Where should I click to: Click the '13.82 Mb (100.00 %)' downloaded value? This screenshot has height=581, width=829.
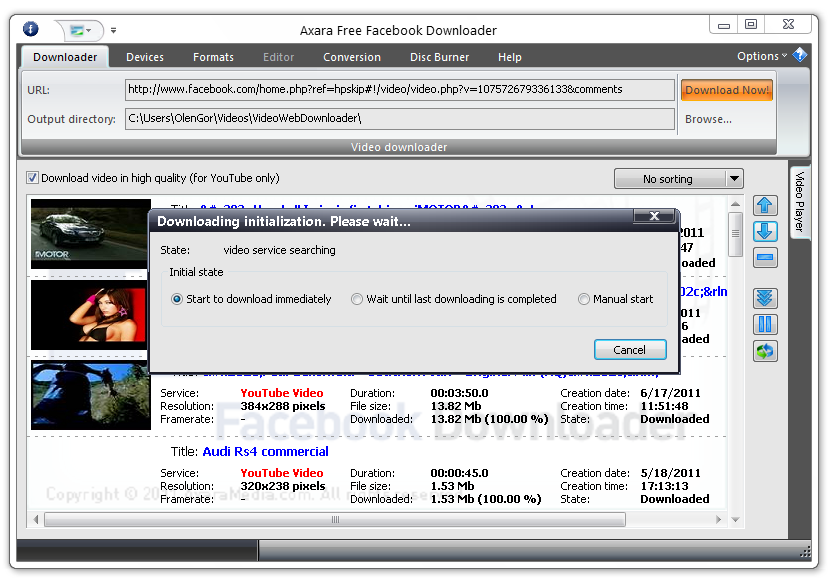489,419
